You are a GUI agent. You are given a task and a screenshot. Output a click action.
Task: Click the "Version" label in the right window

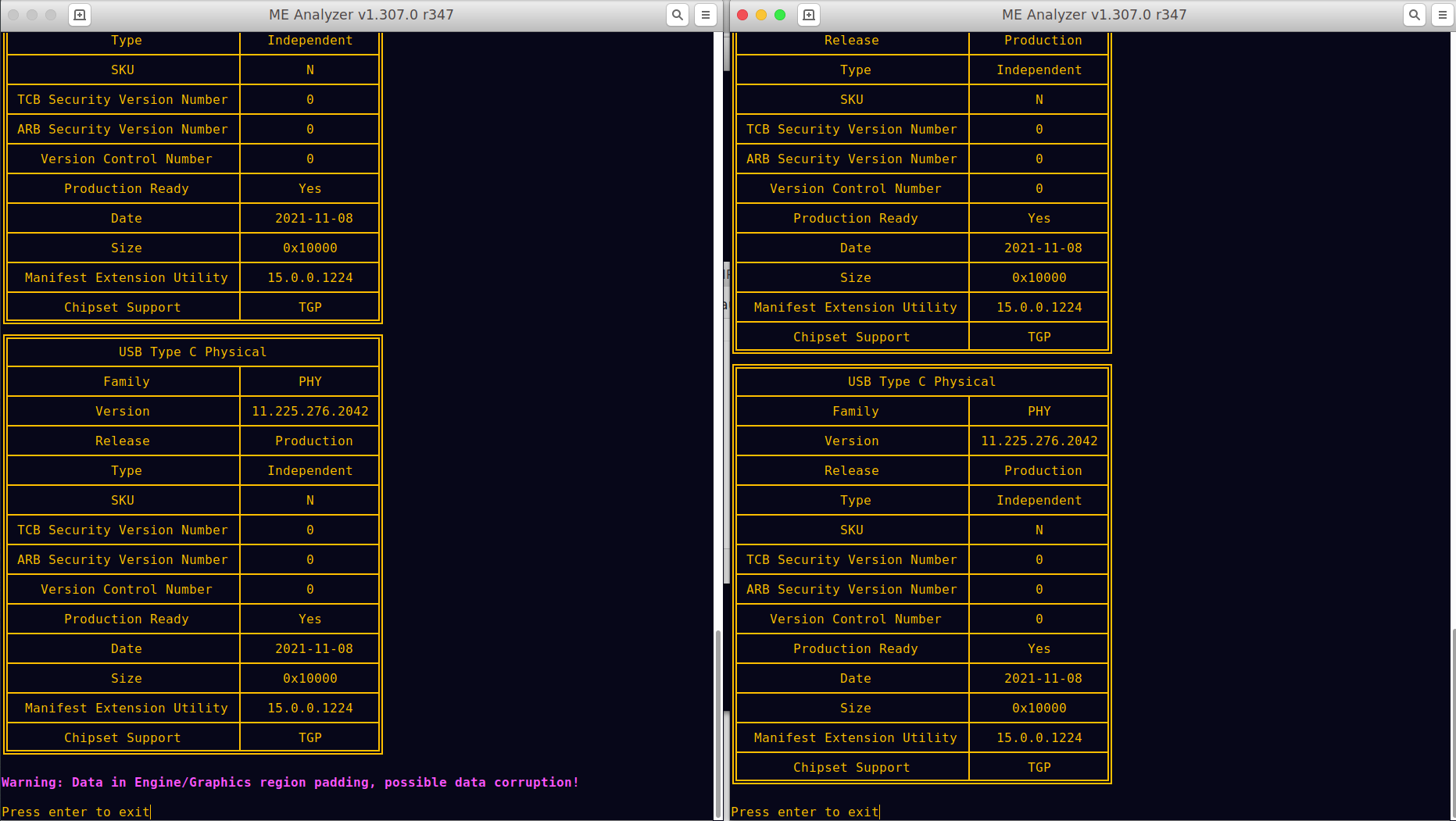click(852, 441)
